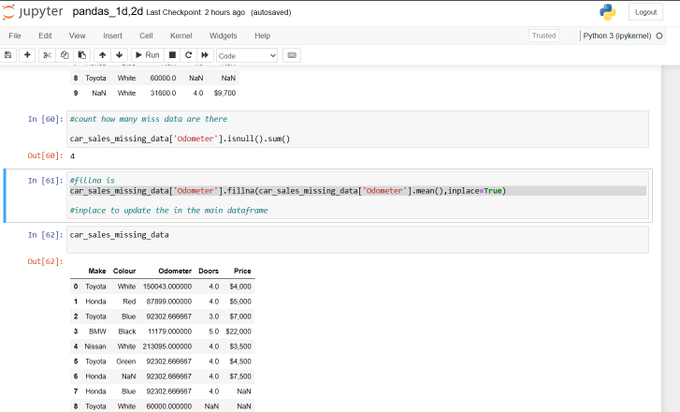Open the Help menu
This screenshot has height=412, width=680.
[262, 36]
